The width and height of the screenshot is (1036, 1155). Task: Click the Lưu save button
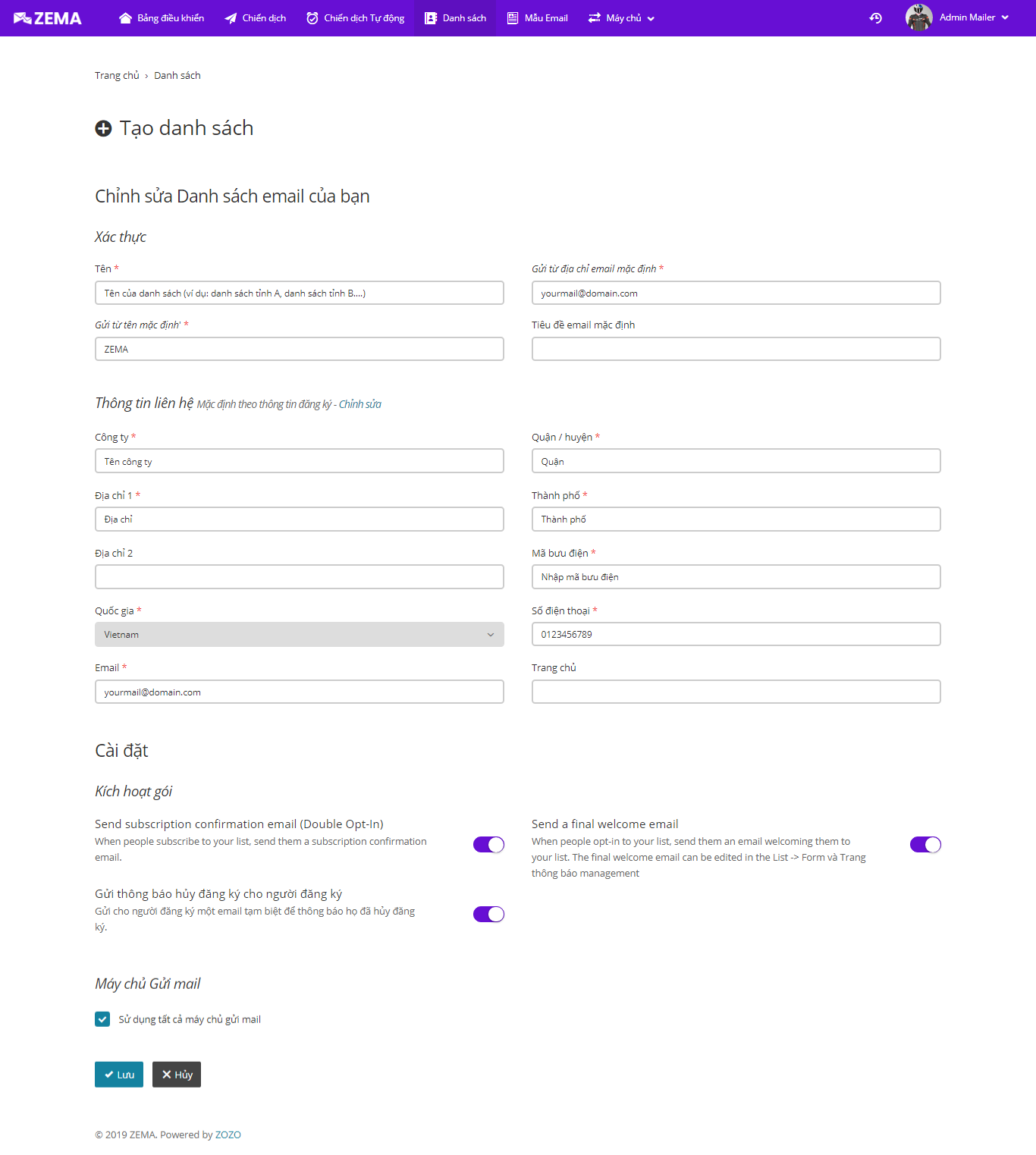coord(119,1075)
